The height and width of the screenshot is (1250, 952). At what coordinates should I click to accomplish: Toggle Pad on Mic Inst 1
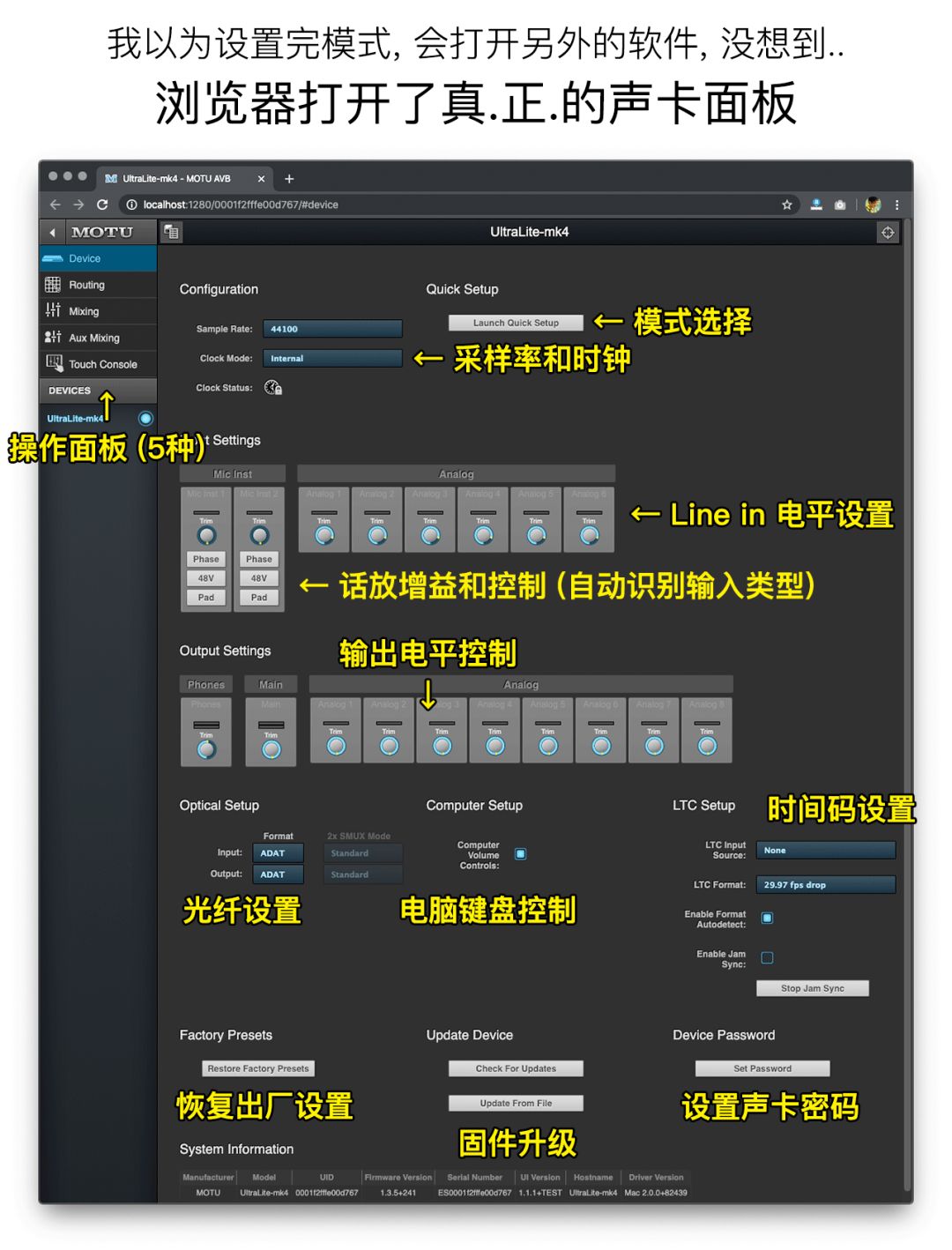click(206, 598)
